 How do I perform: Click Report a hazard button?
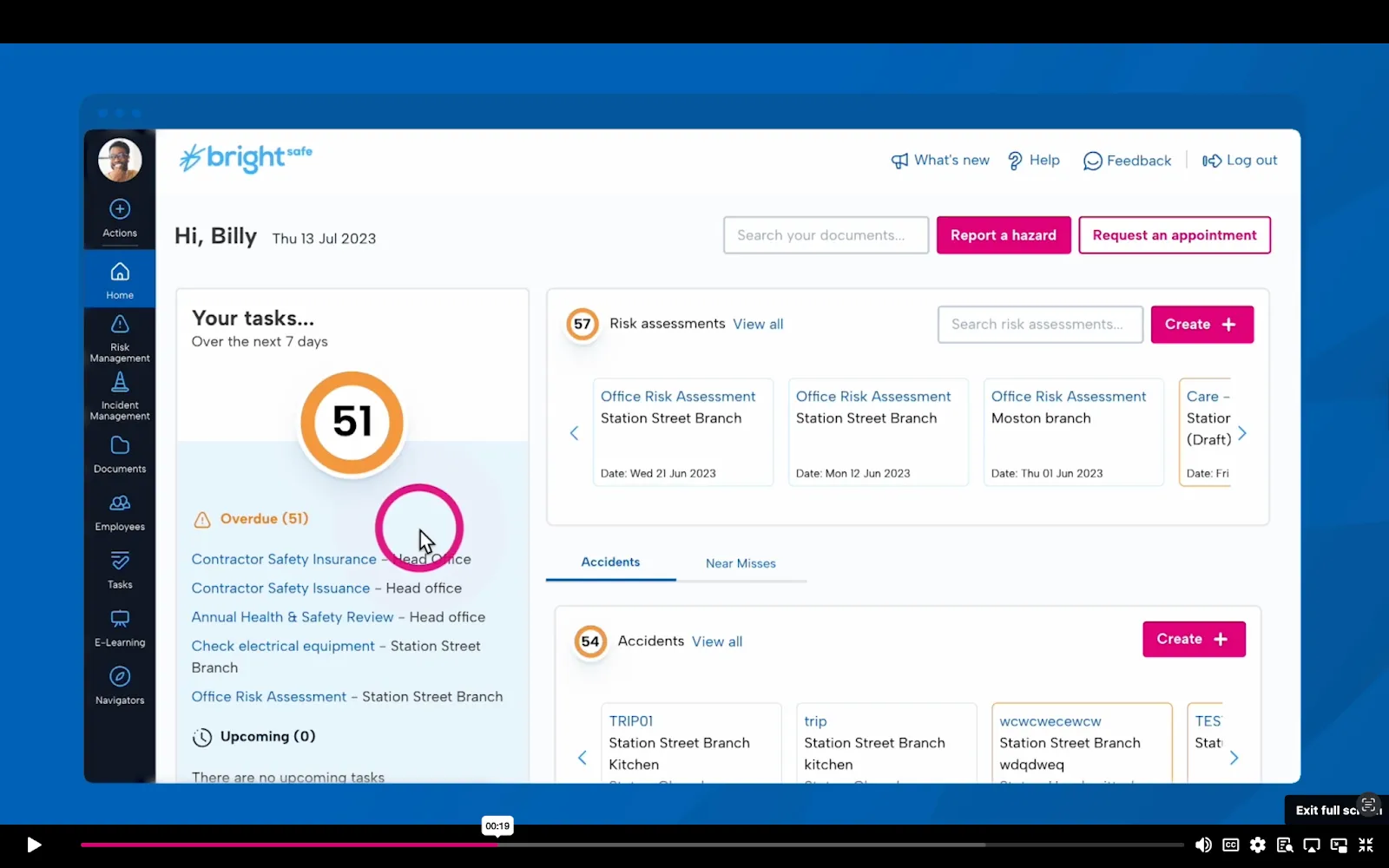[x=1004, y=235]
